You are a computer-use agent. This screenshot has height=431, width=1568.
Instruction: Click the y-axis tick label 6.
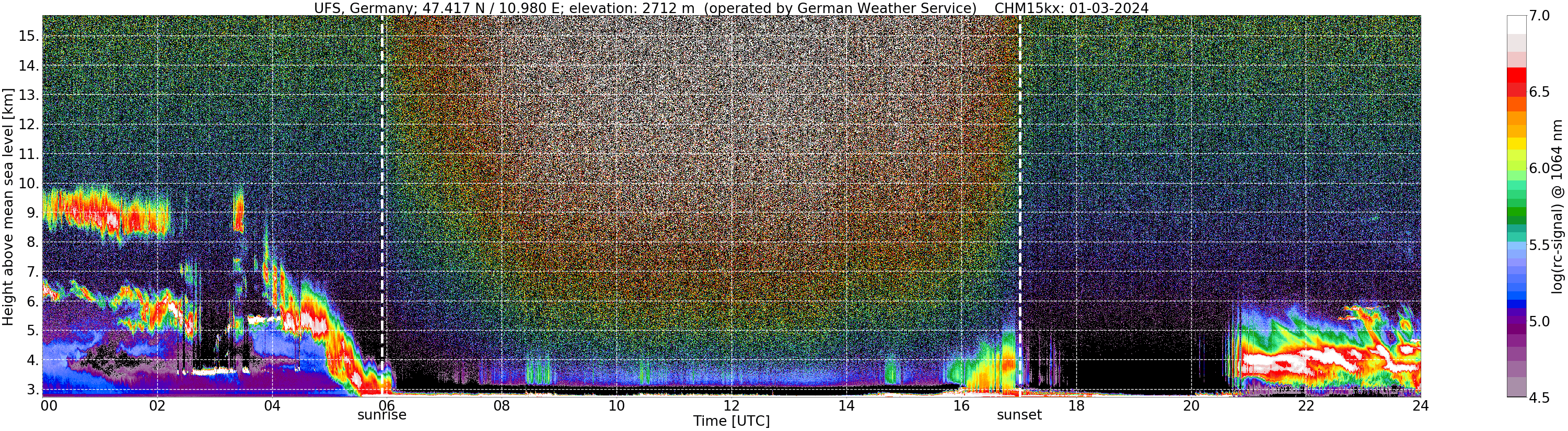33,301
